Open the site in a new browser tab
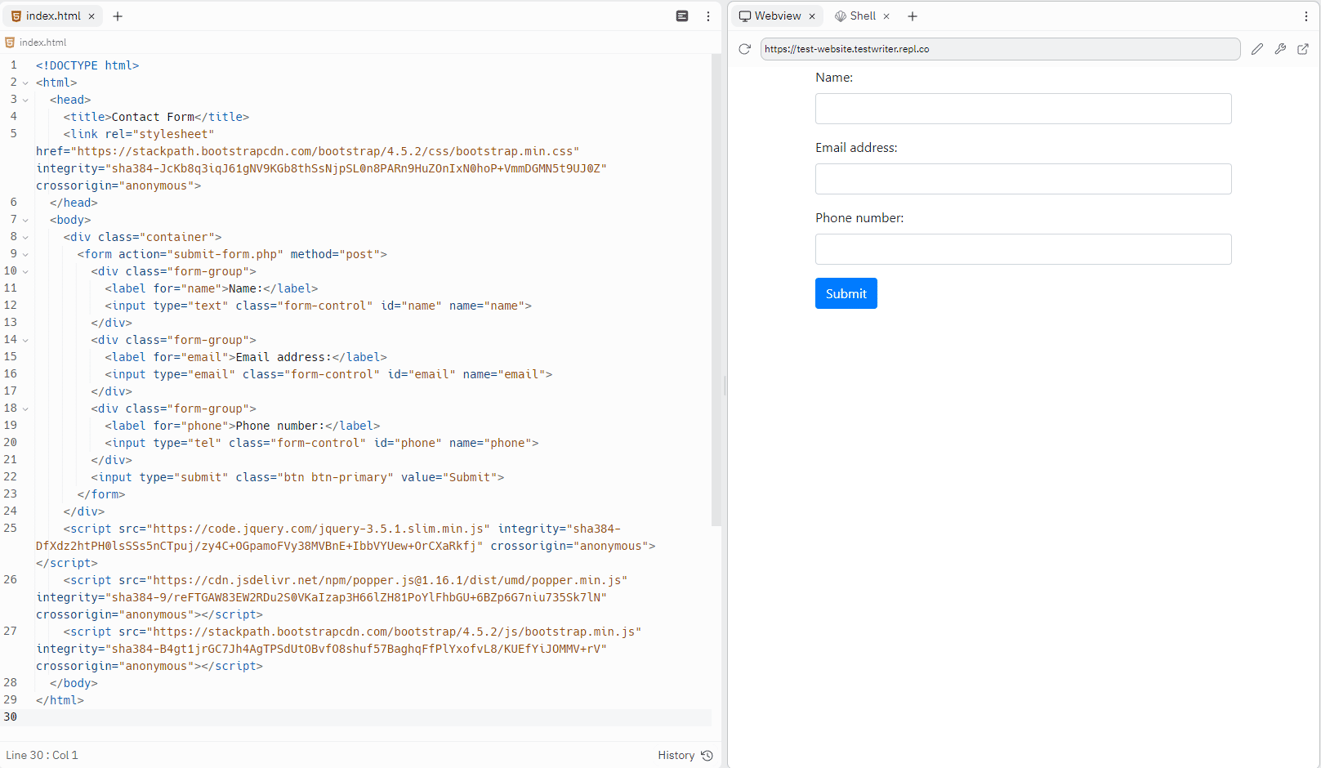 [1303, 48]
